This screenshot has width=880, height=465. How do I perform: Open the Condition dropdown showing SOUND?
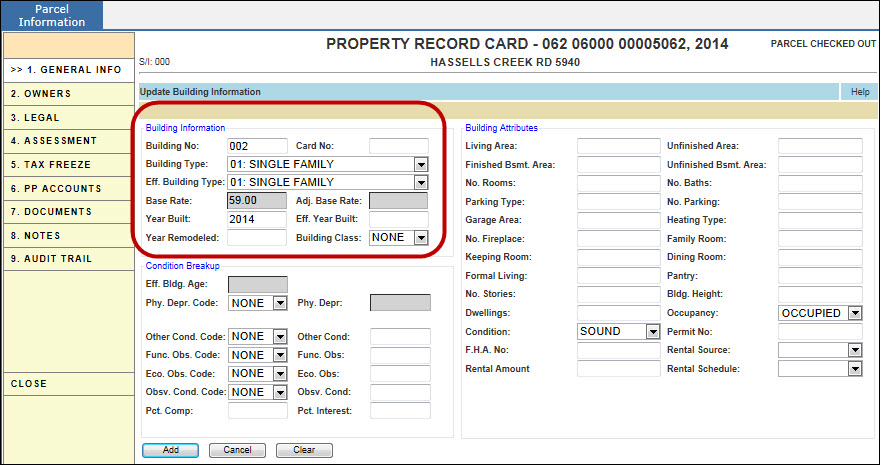(652, 331)
